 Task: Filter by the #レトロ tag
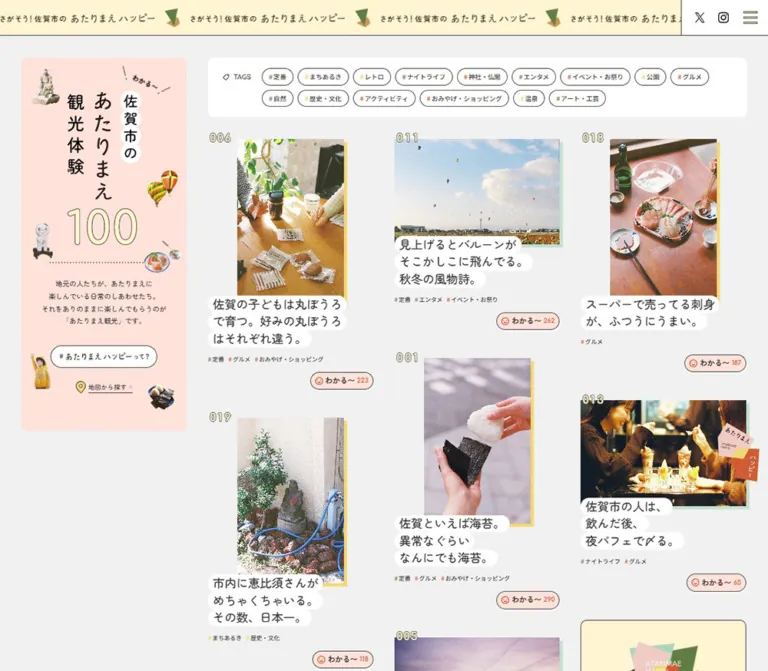click(372, 77)
